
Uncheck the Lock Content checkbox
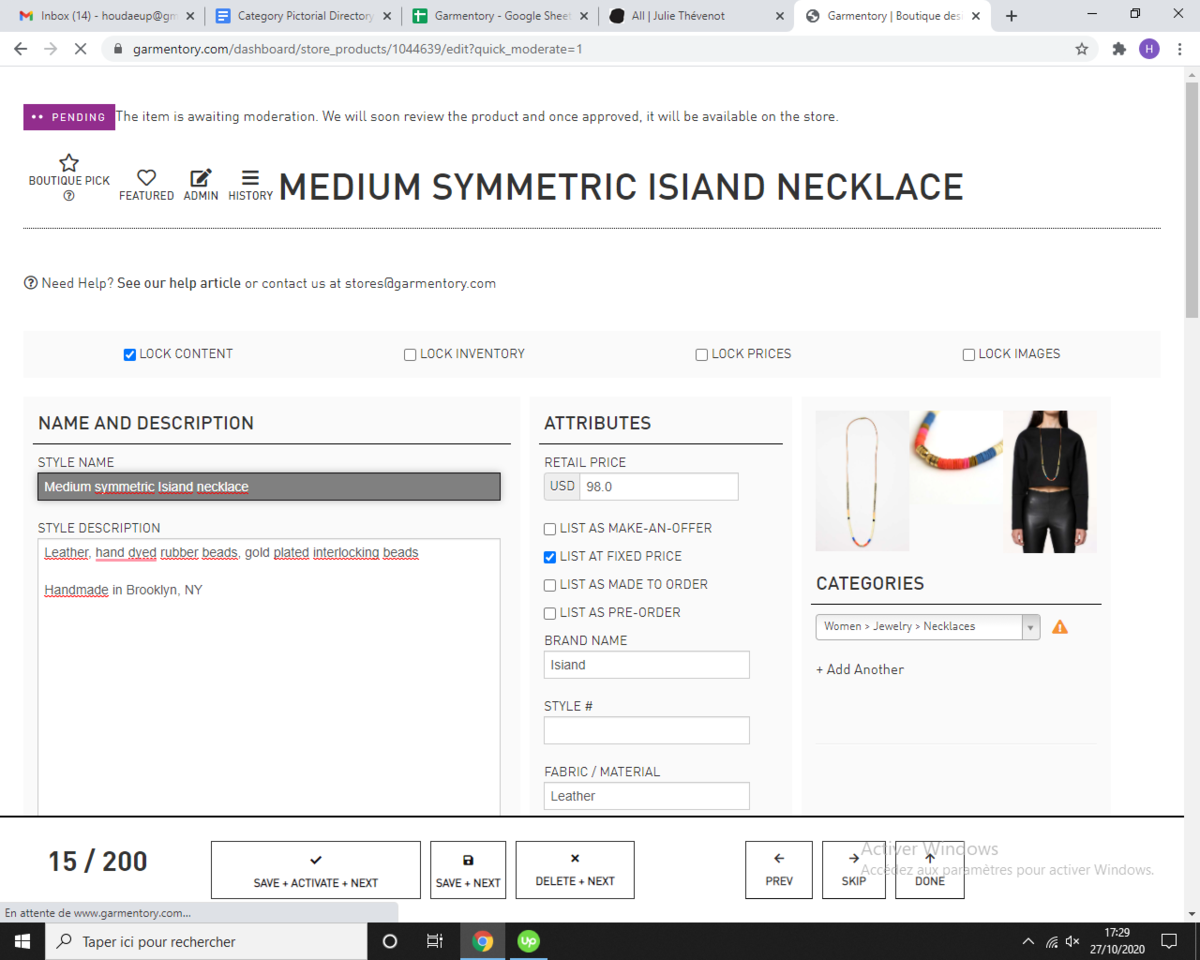130,355
